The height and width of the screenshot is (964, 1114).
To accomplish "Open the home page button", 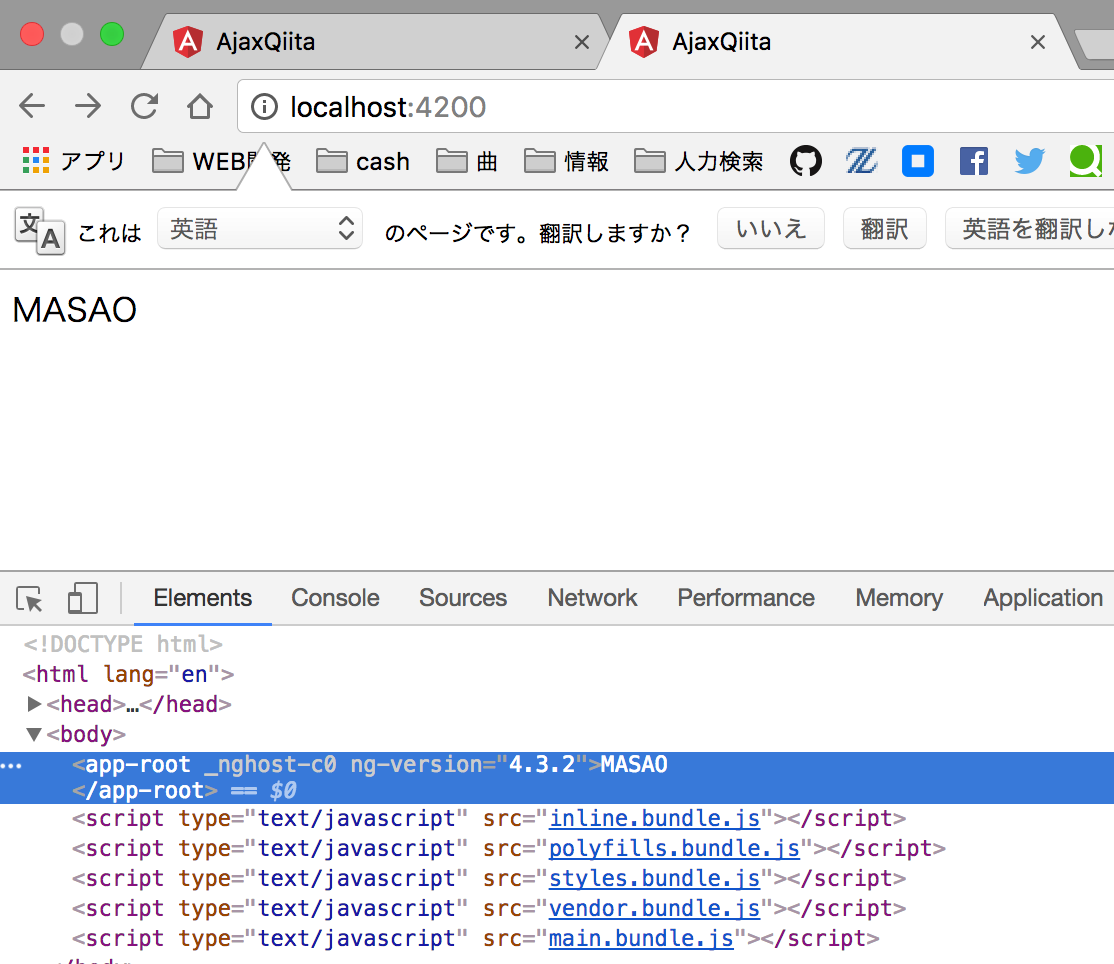I will (x=200, y=107).
